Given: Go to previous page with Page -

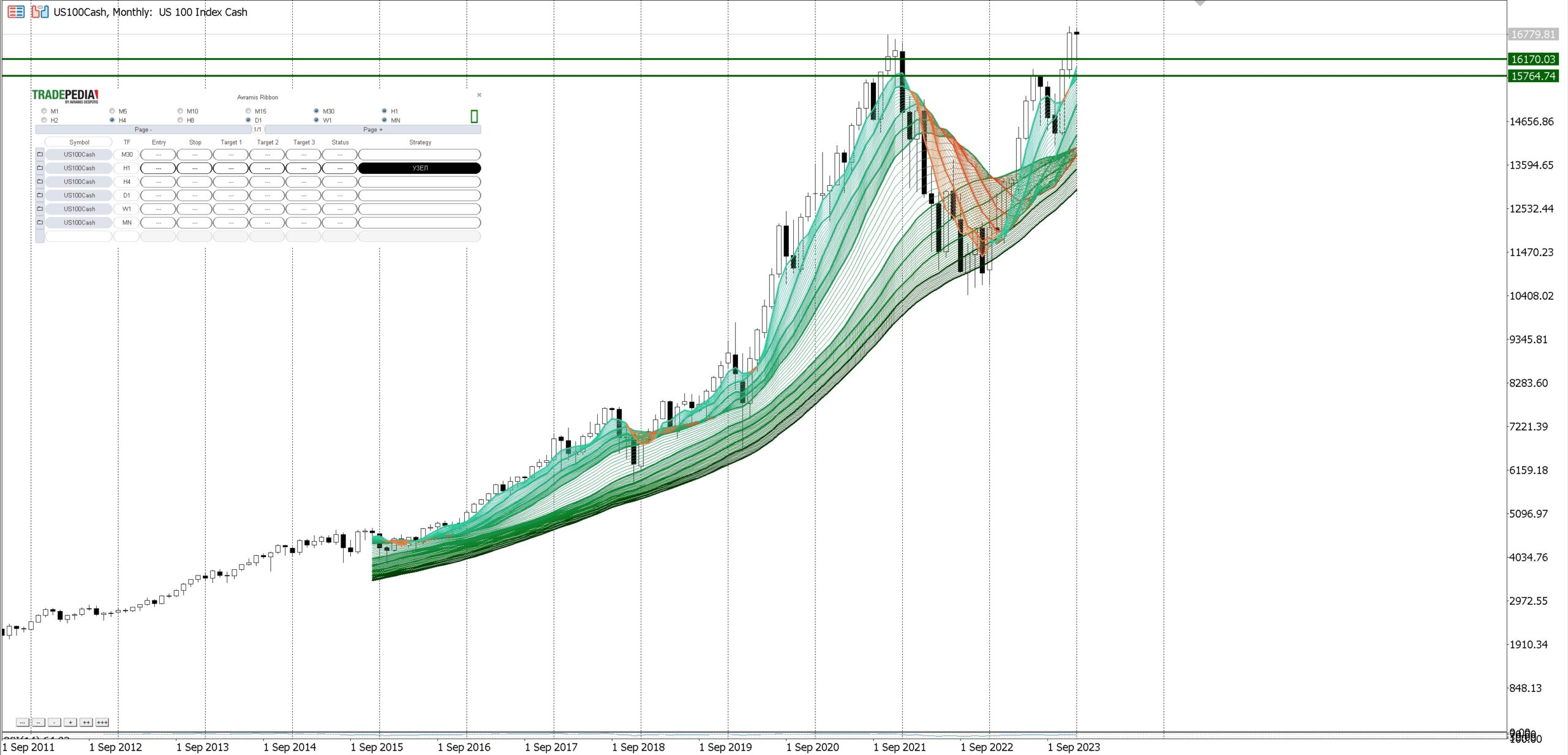Looking at the screenshot, I should (x=143, y=130).
